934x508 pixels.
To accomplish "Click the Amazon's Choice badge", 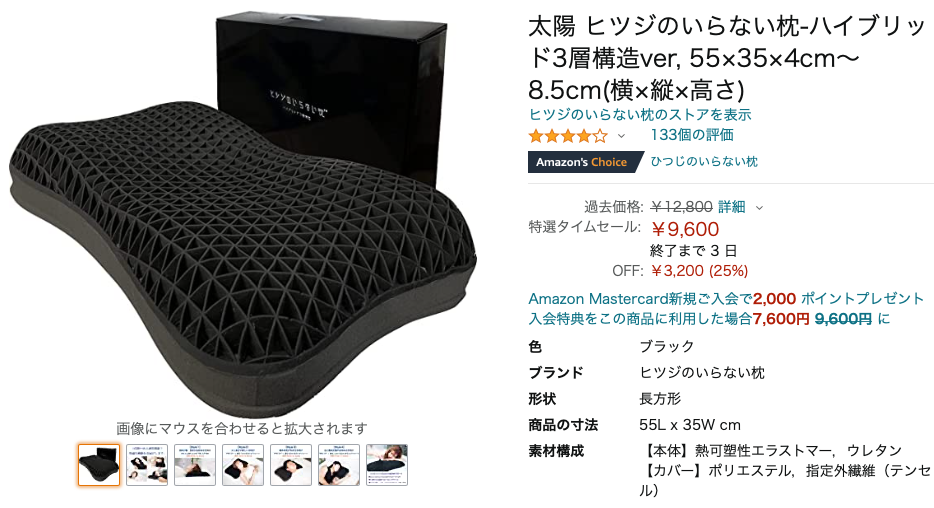I will (x=586, y=162).
